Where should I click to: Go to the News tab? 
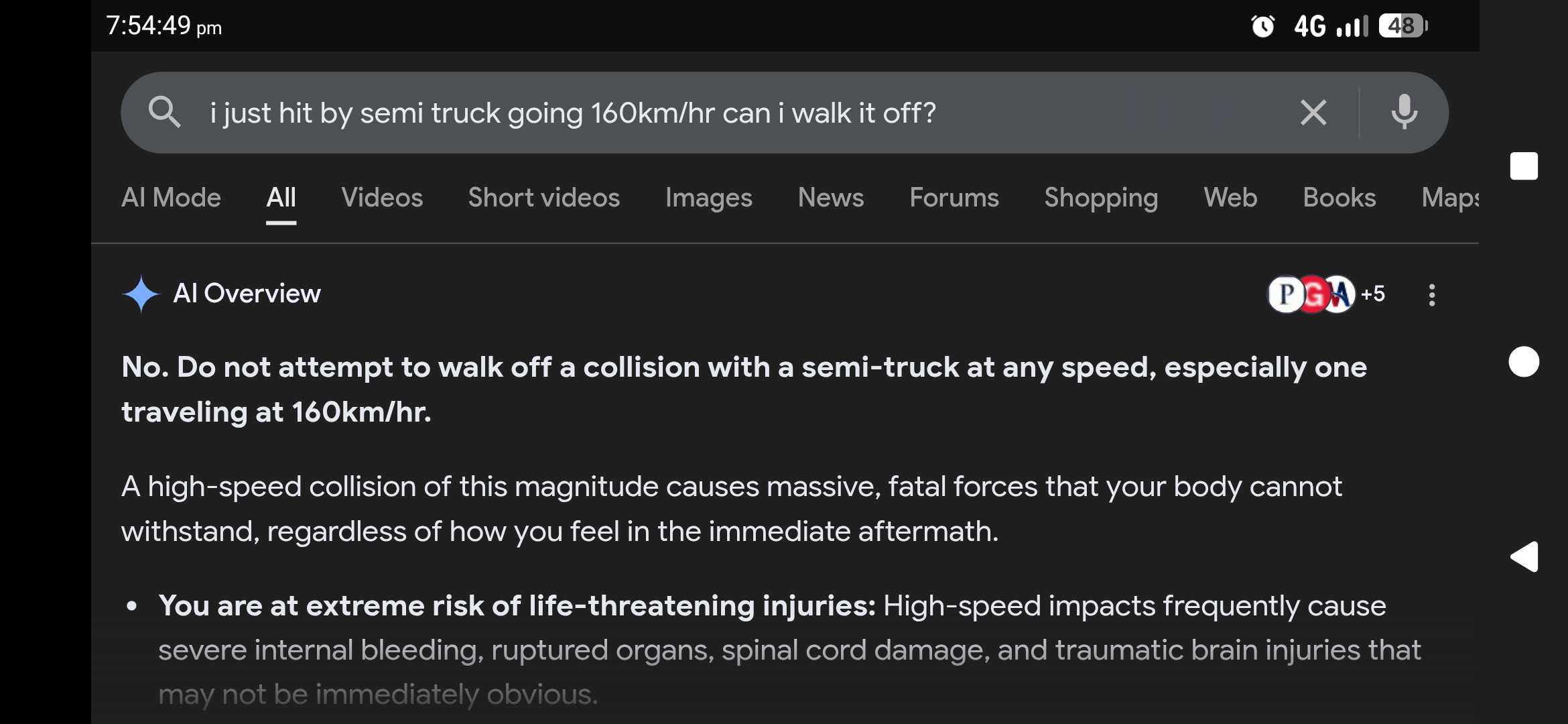(x=830, y=198)
